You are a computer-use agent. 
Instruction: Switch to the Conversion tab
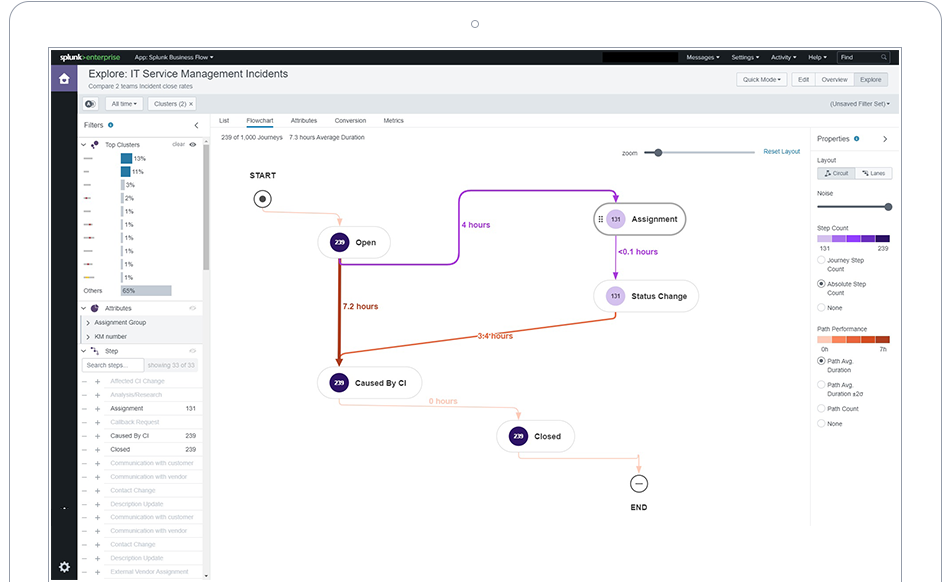(350, 121)
